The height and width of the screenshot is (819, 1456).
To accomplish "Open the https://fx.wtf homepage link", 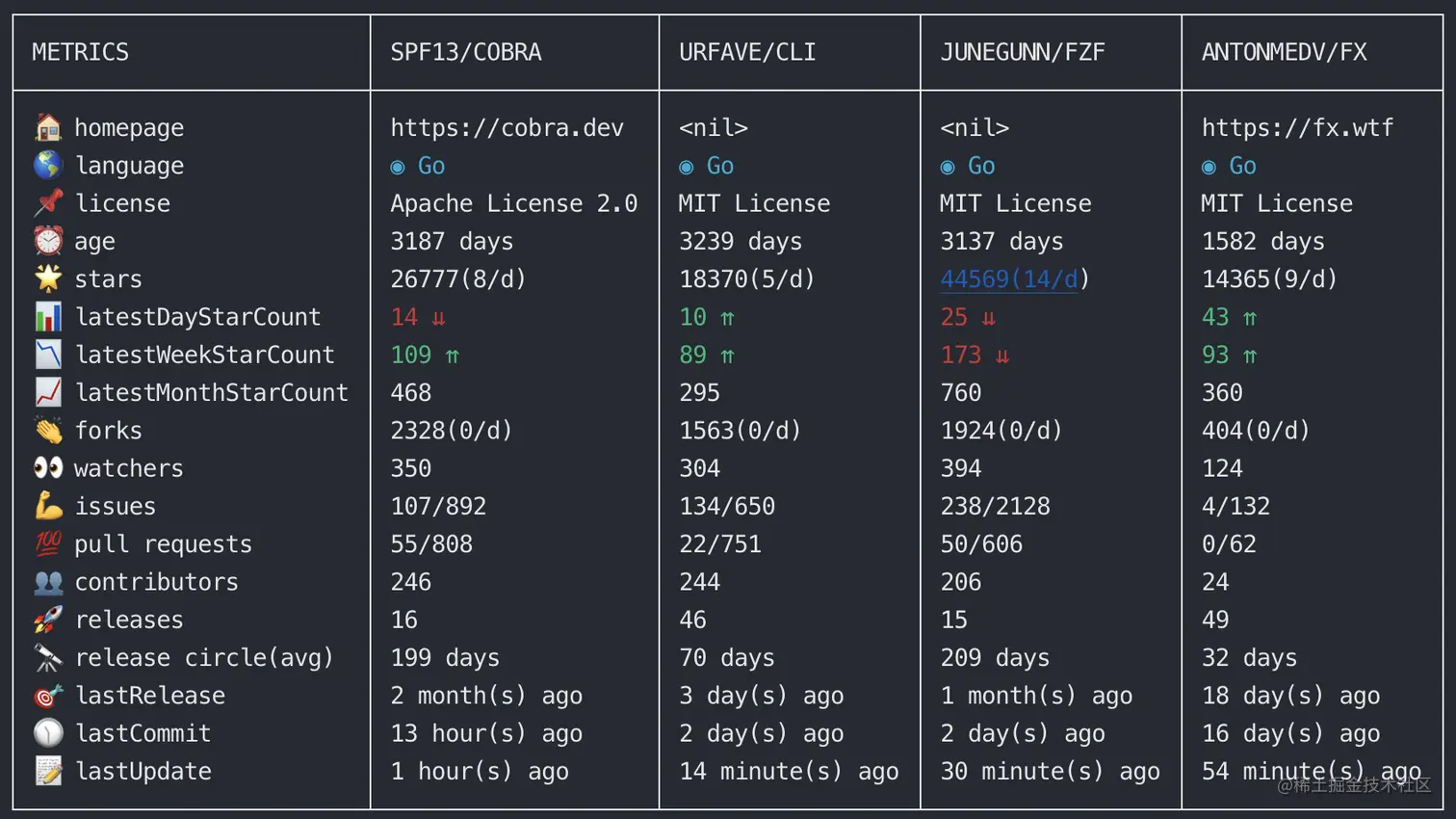I will pos(1297,128).
